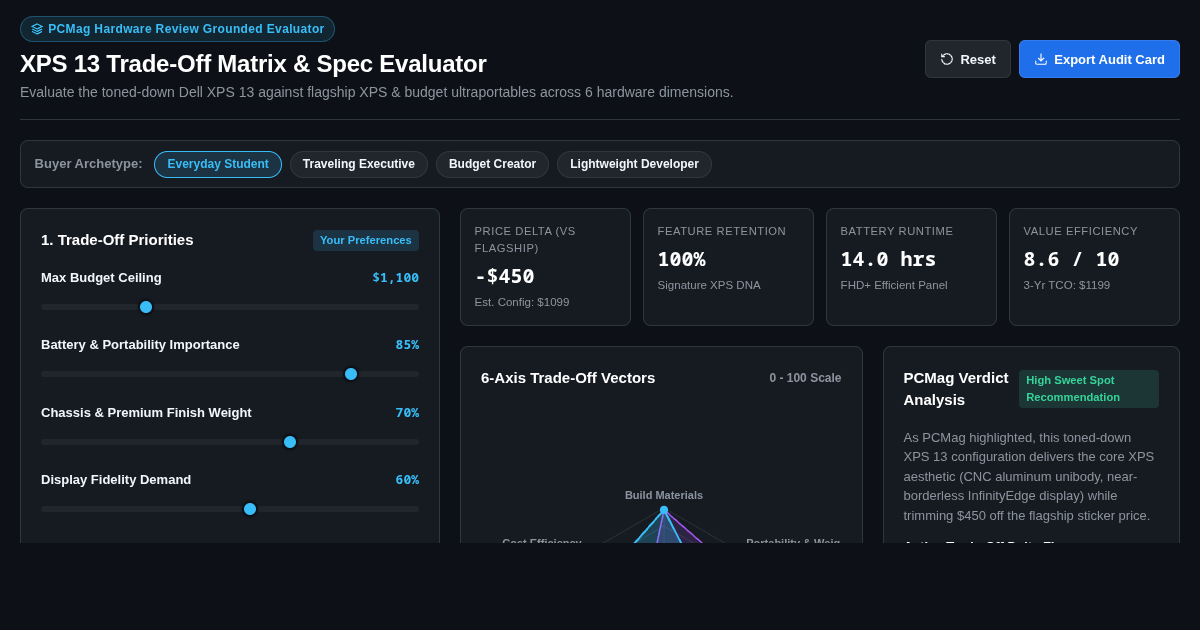Select the Everyday Student archetype
The image size is (1200, 630).
[218, 164]
